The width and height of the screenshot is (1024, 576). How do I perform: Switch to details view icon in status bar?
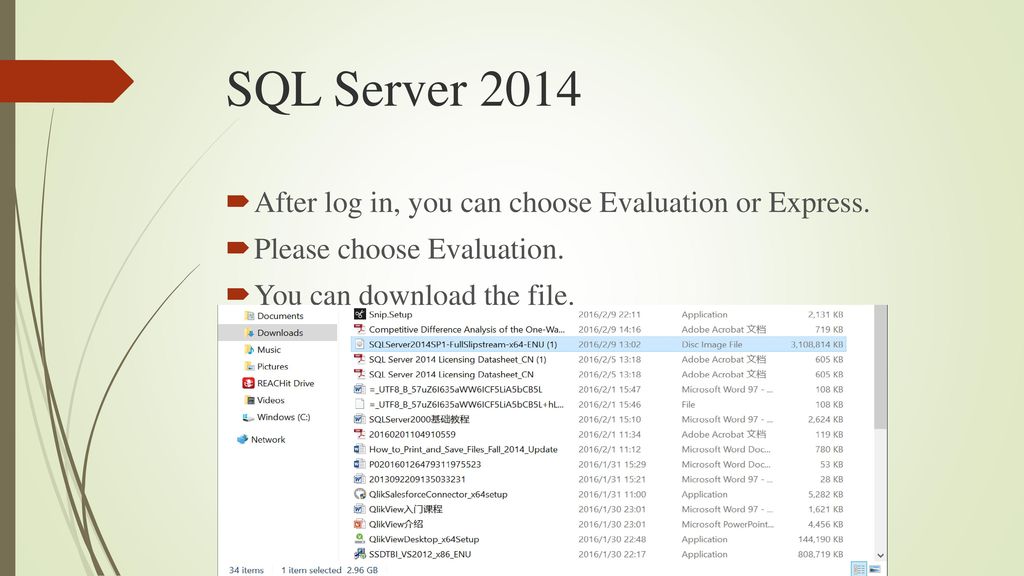(859, 569)
